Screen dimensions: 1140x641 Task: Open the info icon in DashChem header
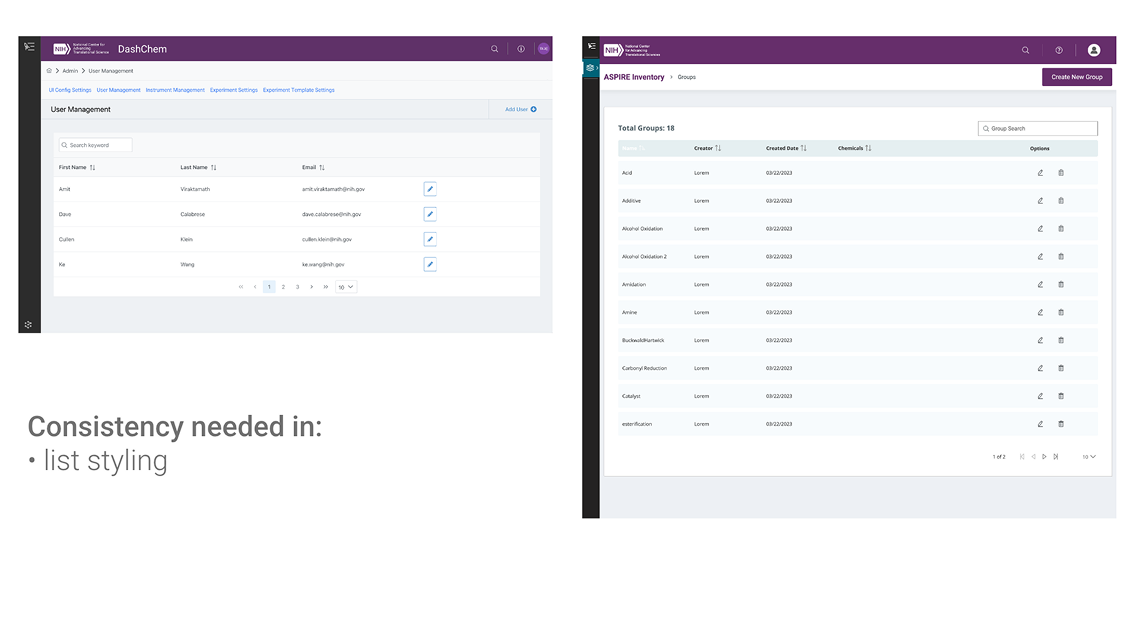coord(520,48)
